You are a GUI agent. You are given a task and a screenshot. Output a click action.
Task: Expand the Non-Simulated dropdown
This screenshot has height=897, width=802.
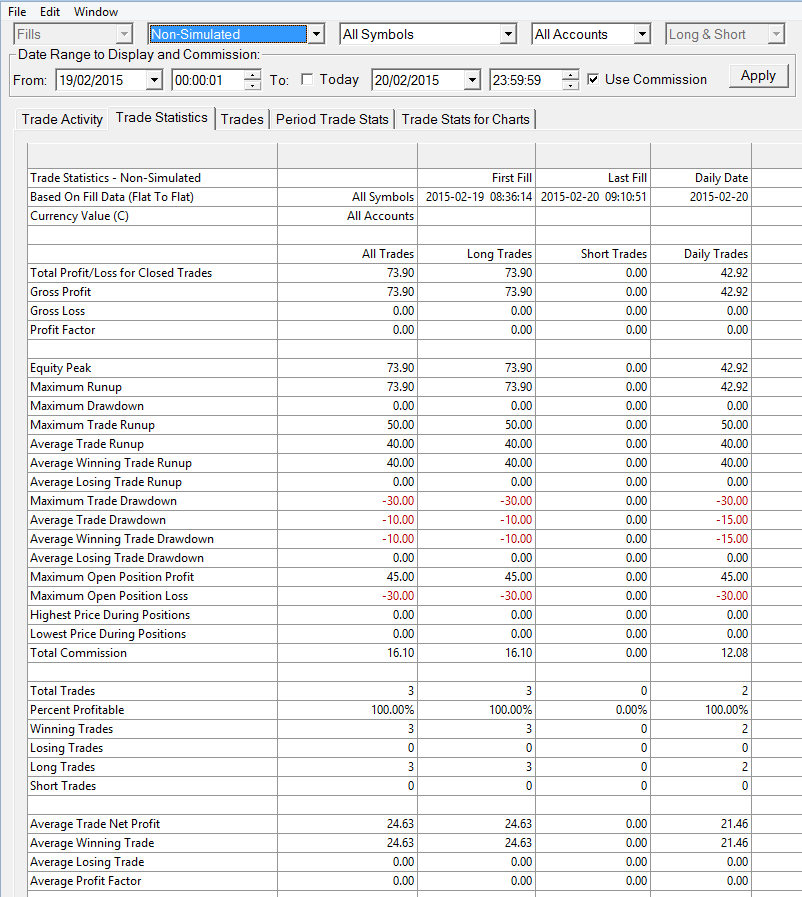point(316,34)
